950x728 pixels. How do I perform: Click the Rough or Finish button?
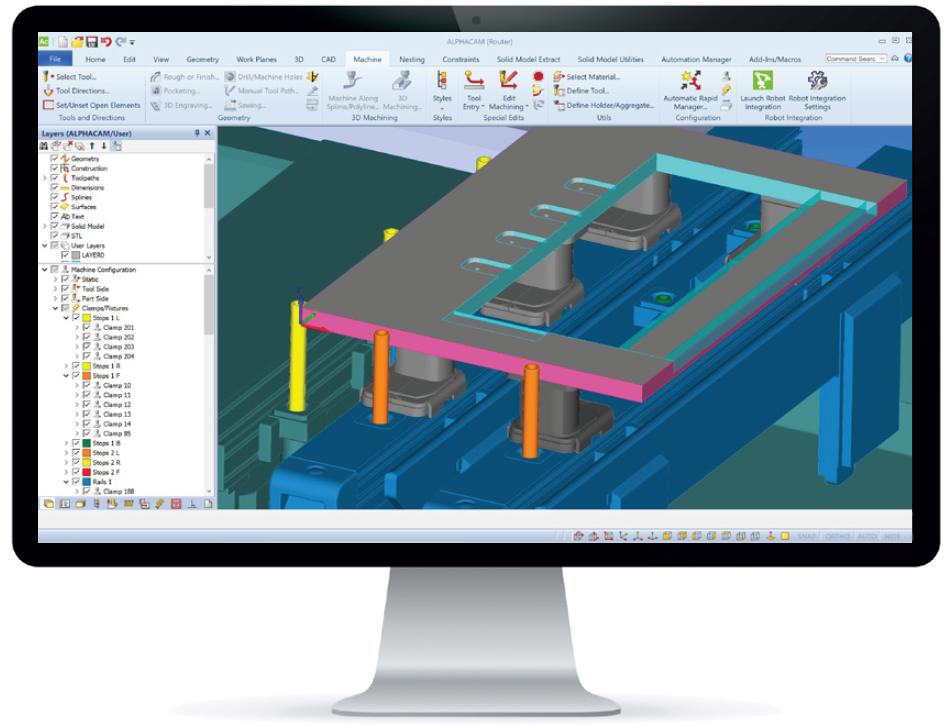[185, 77]
